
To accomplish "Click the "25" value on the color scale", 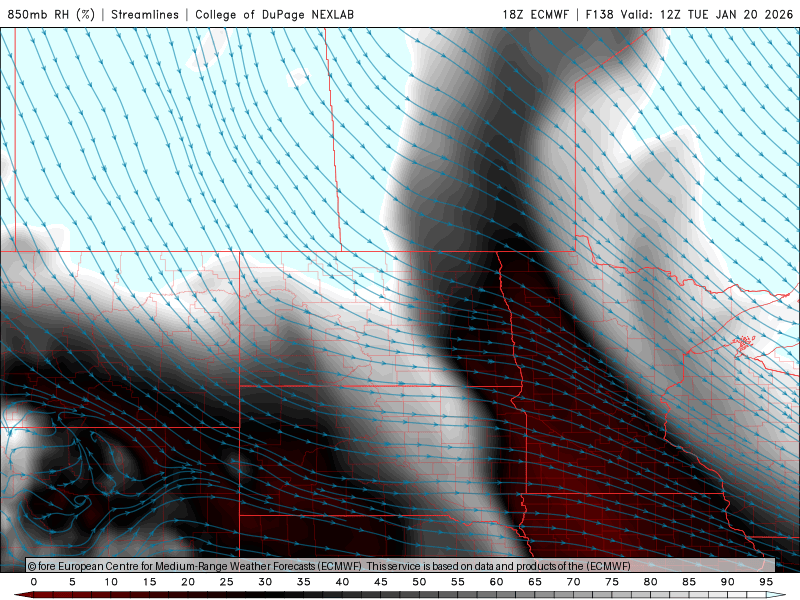I will coord(227,582).
